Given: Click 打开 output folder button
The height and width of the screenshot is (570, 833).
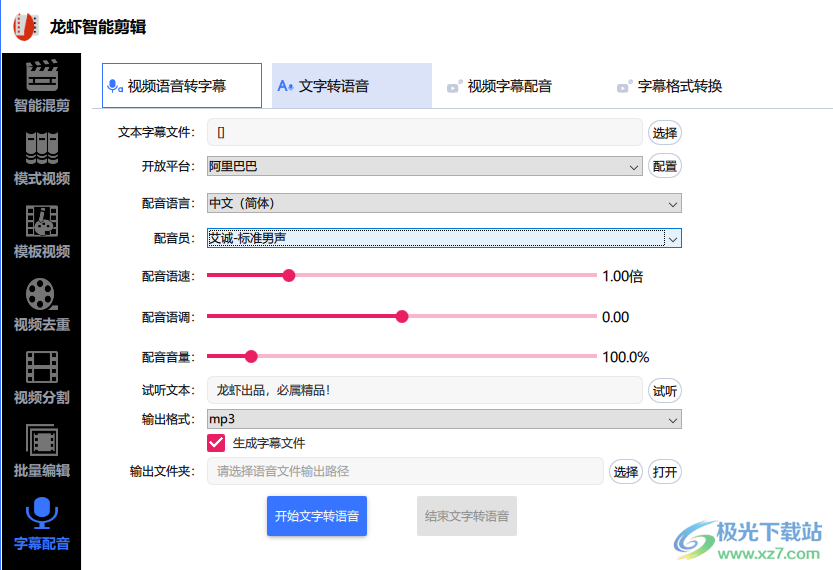Looking at the screenshot, I should point(665,472).
